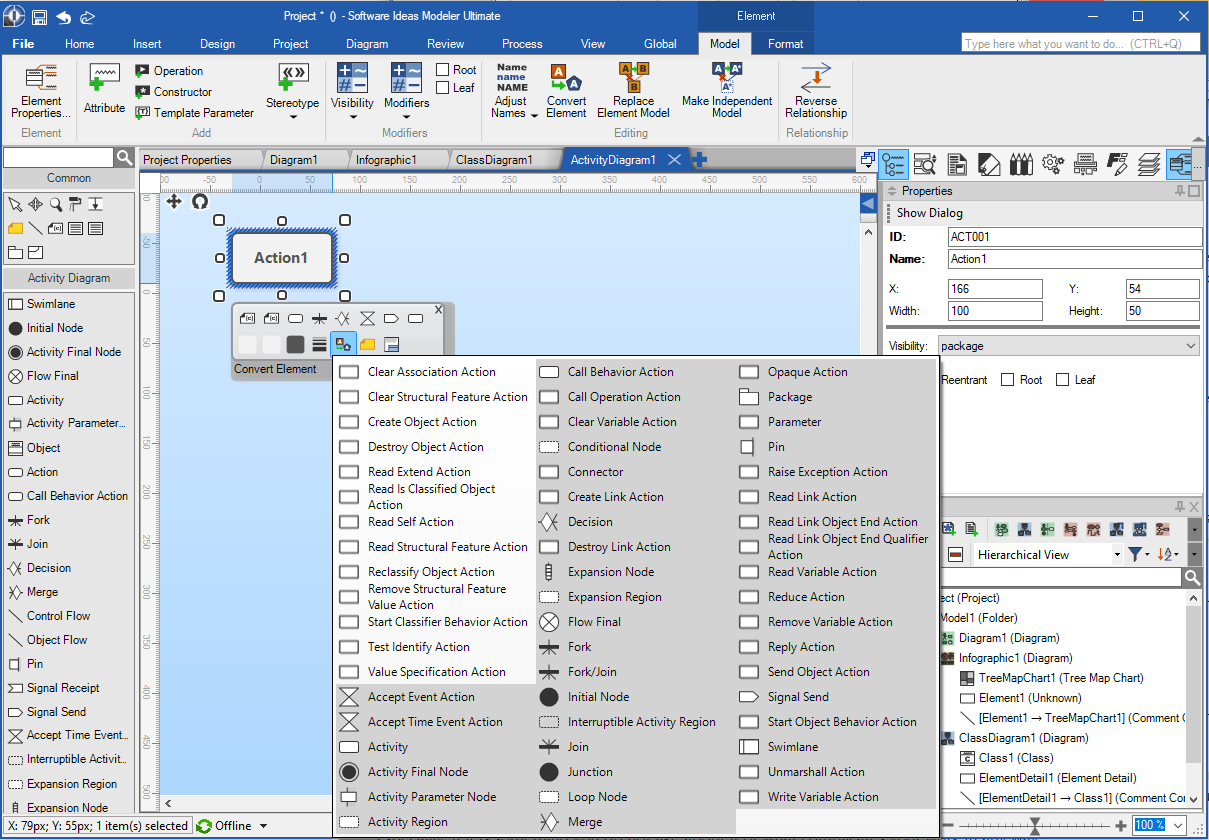Click the convert element icon in floating toolbar
The height and width of the screenshot is (840, 1209).
343,344
